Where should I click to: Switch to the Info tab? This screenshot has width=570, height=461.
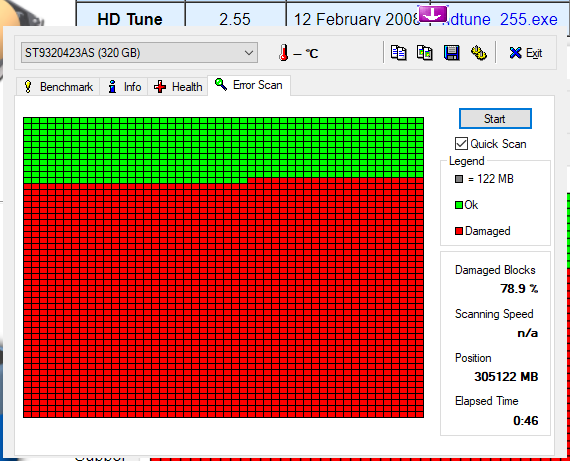click(124, 87)
